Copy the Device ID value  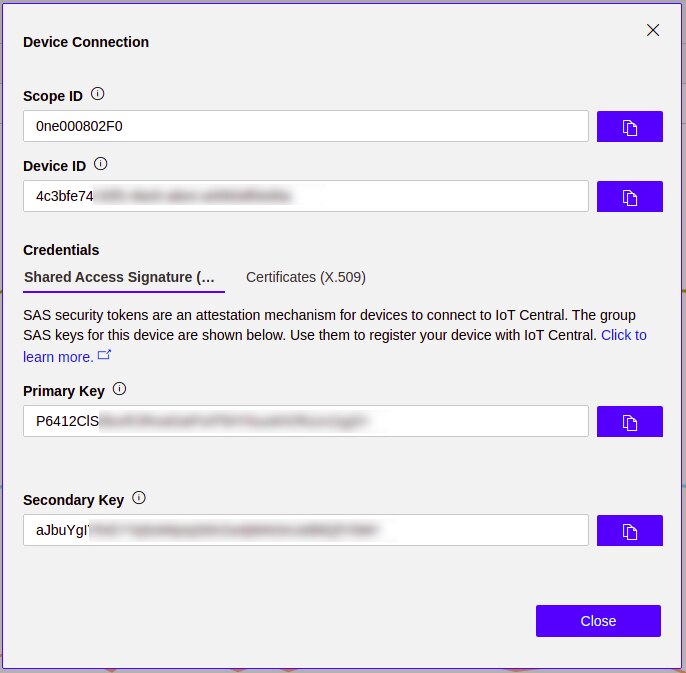tap(629, 197)
